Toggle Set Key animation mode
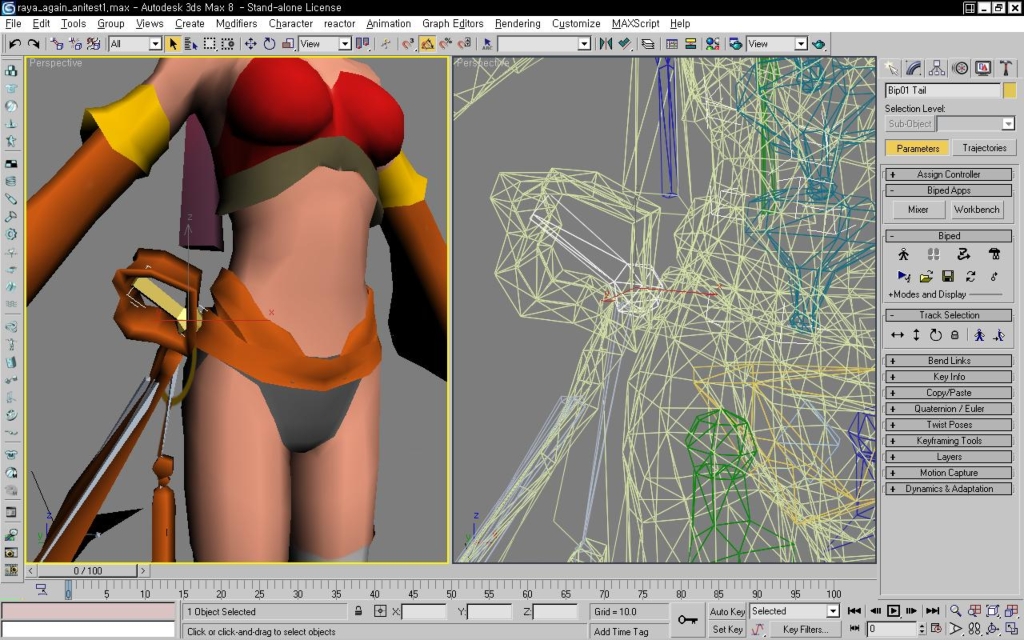Viewport: 1024px width, 640px height. (727, 630)
